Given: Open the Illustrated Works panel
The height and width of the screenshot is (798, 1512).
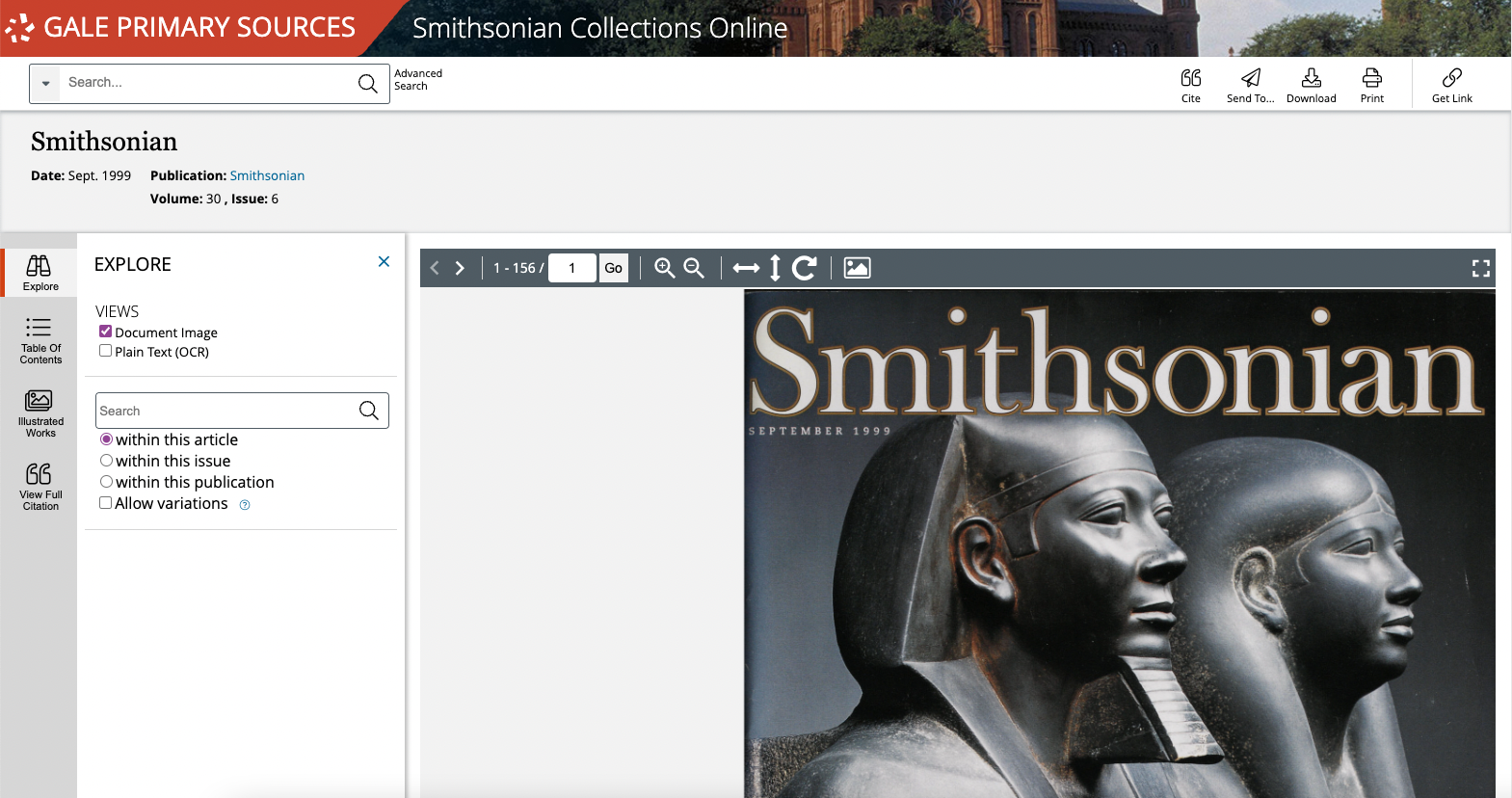Looking at the screenshot, I should (x=40, y=412).
